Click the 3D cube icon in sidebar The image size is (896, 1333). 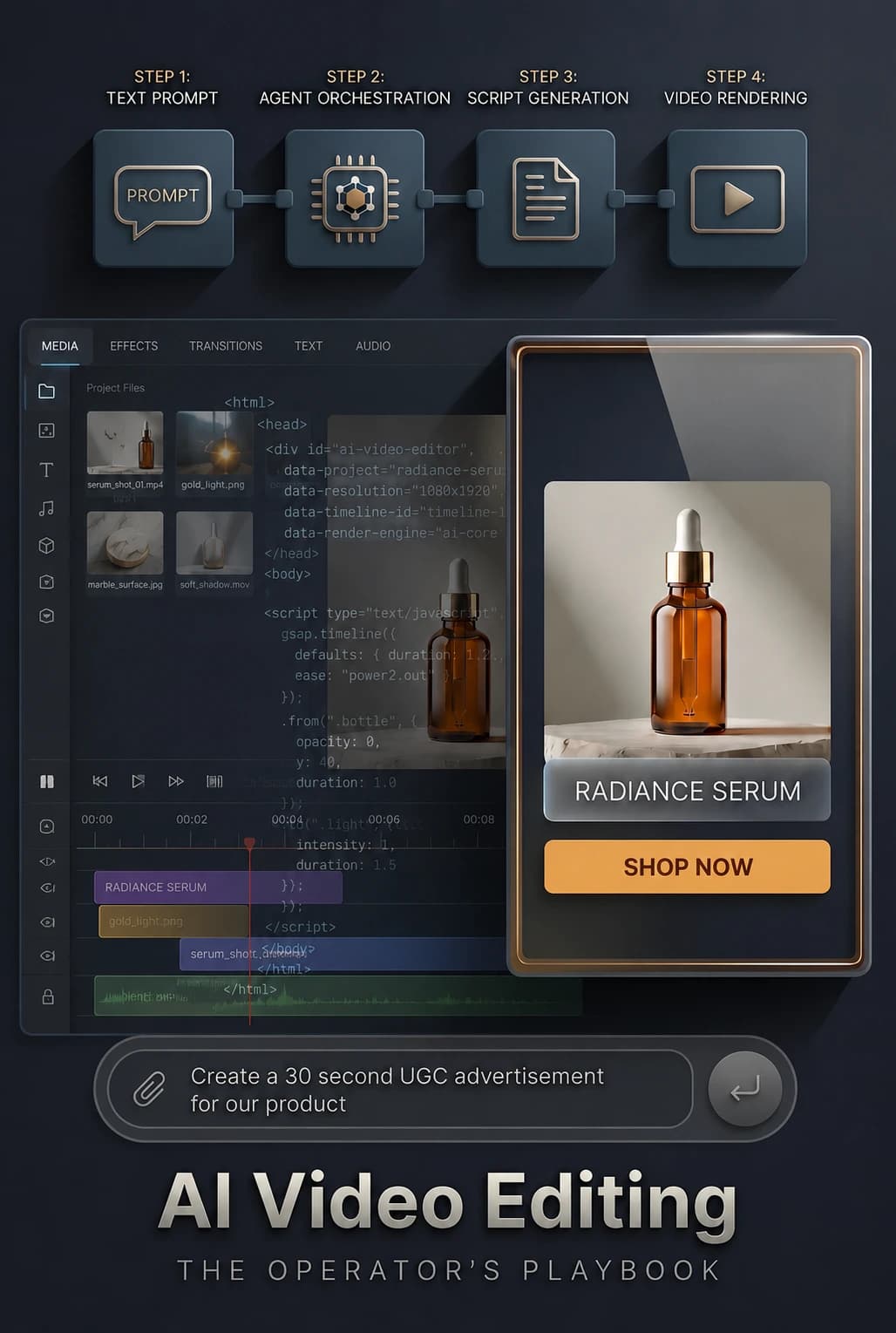[x=47, y=546]
